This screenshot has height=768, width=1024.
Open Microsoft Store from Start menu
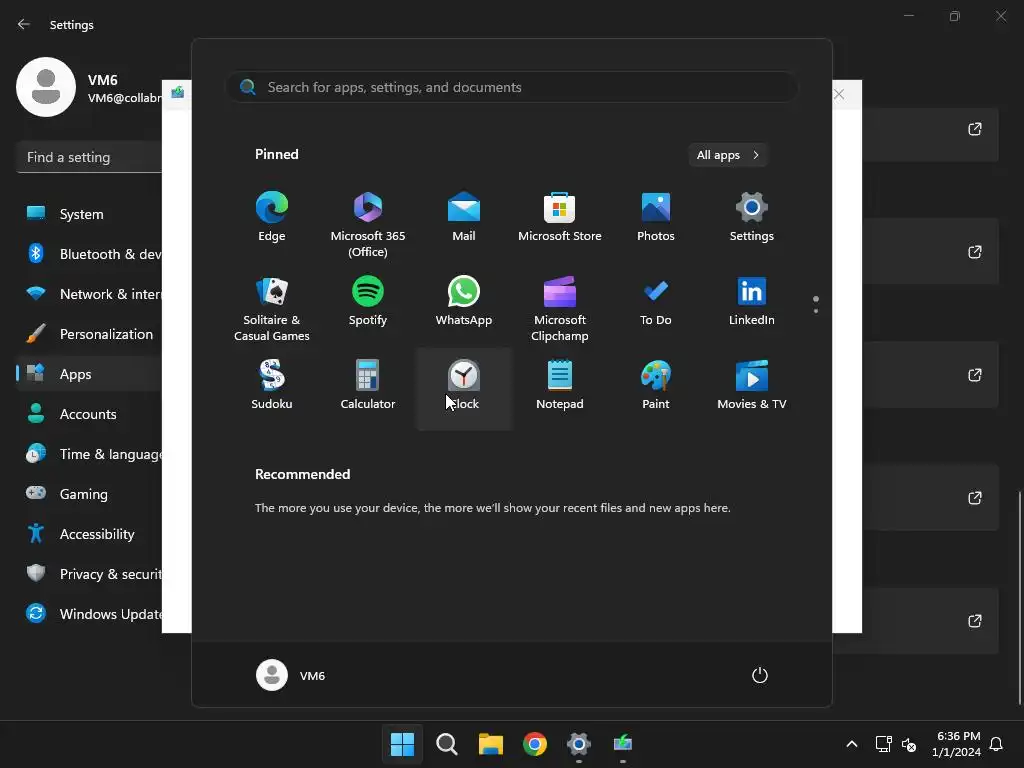click(560, 217)
